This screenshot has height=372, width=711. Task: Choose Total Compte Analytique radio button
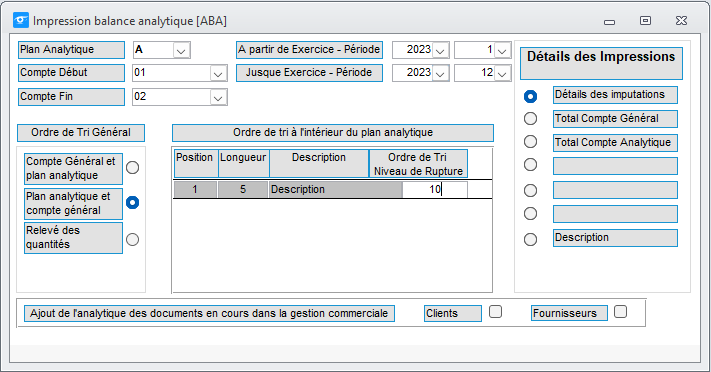530,142
